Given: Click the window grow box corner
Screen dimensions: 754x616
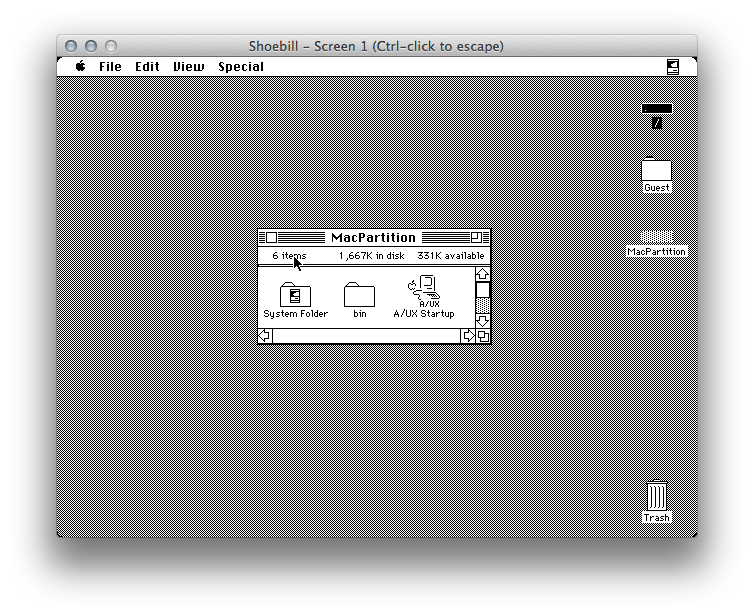Looking at the screenshot, I should (x=483, y=336).
